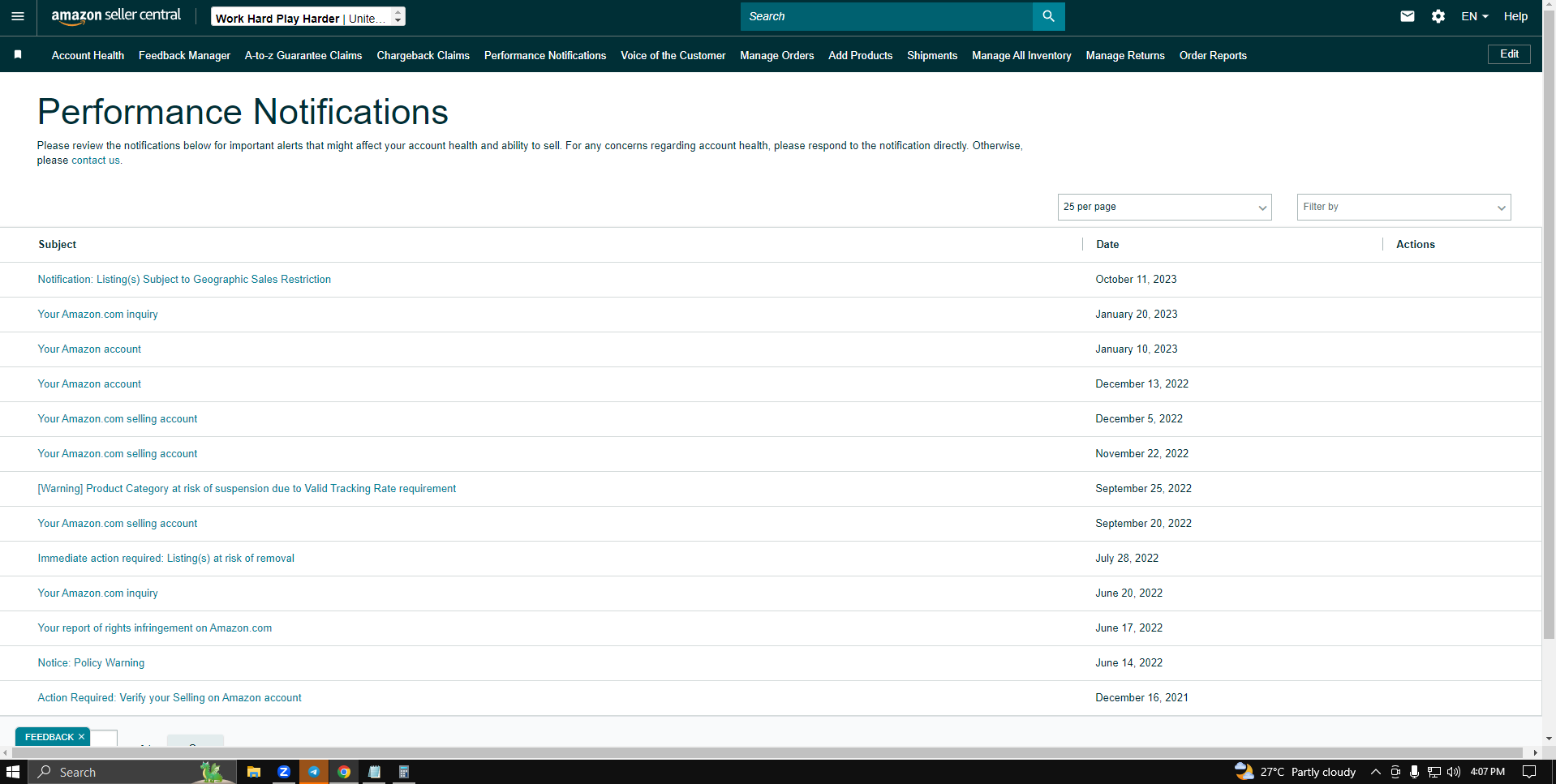Click the bookmark icon in navigation bar
Image resolution: width=1556 pixels, height=784 pixels.
coord(18,54)
